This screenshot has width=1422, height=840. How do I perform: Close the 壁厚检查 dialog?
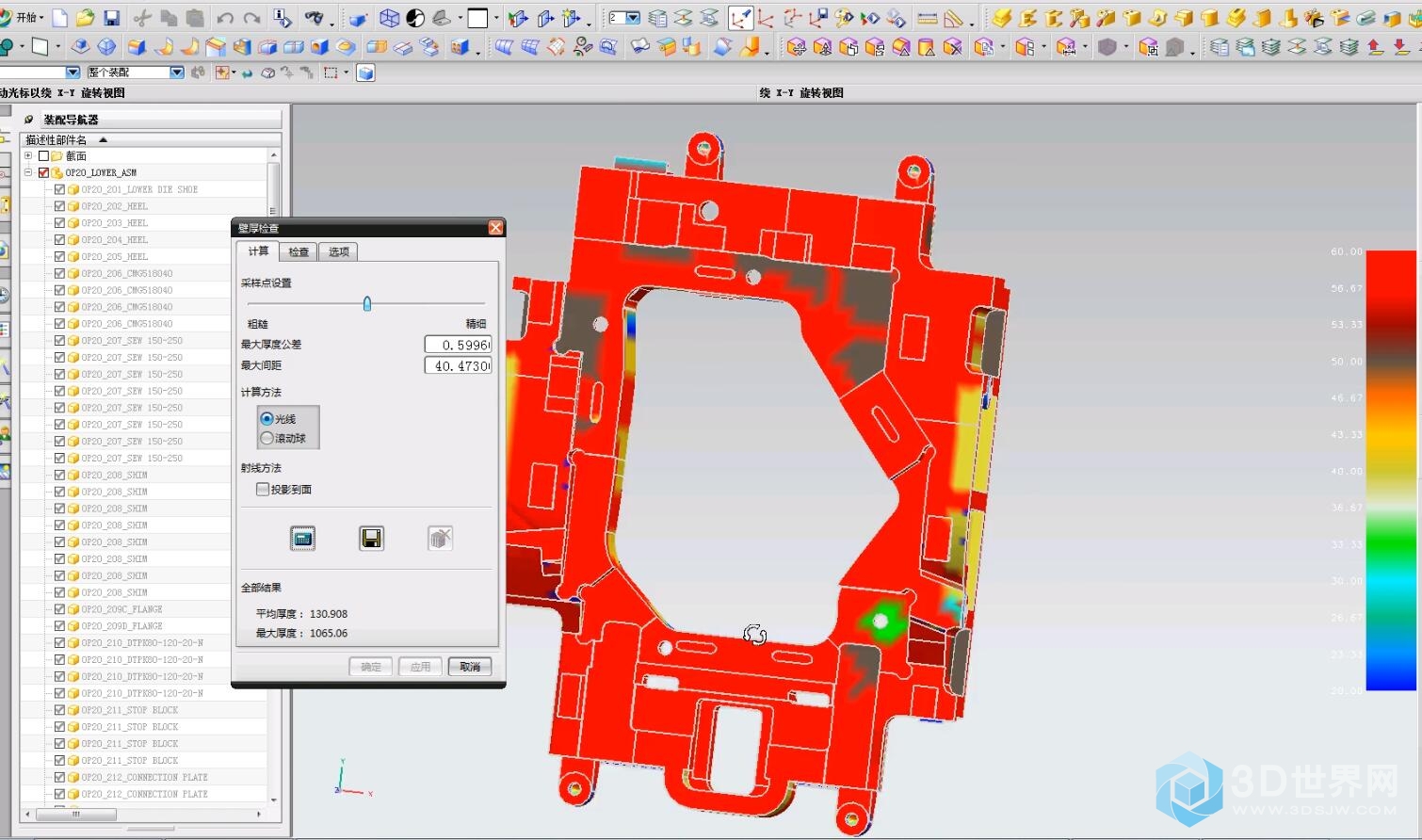(496, 228)
